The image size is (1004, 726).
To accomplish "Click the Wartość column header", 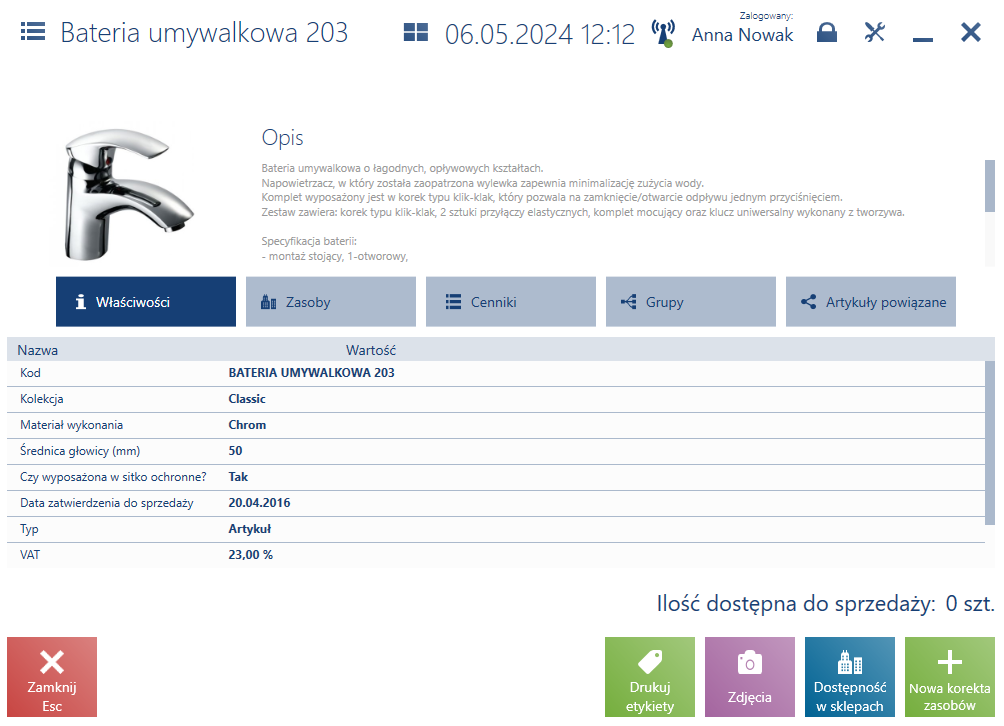I will pos(371,350).
